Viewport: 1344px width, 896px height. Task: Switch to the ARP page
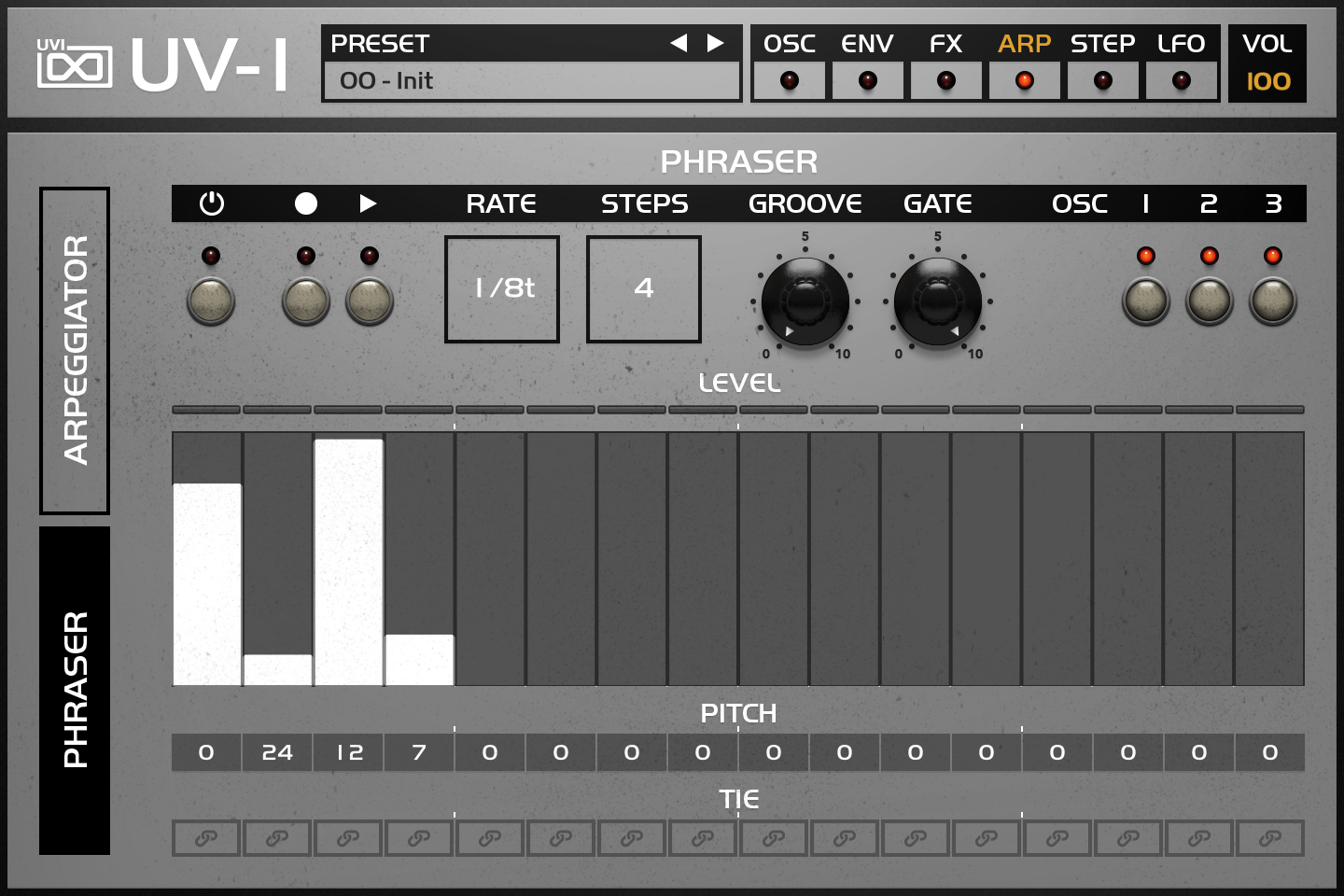point(1024,44)
